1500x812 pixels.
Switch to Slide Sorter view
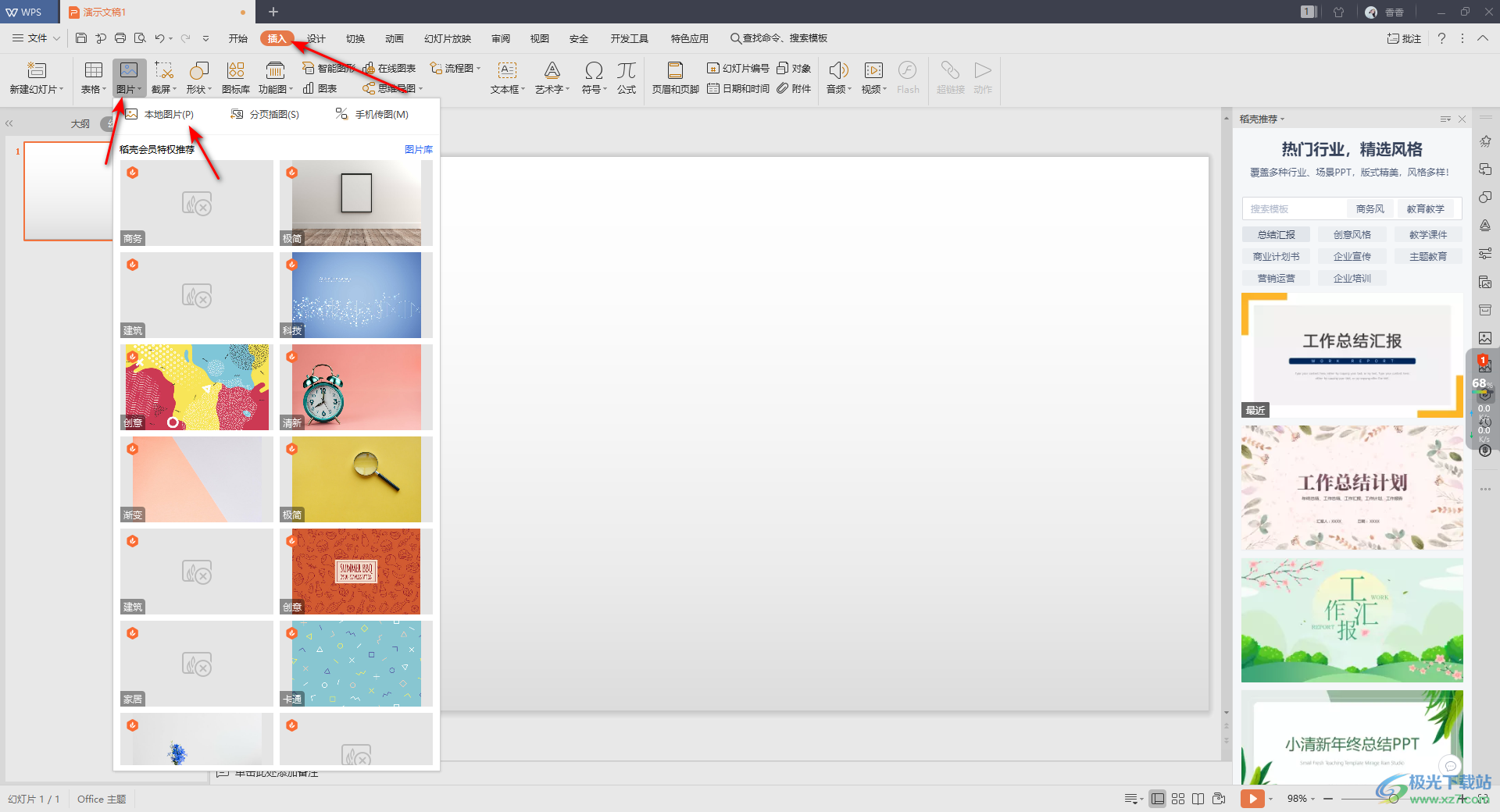tap(1178, 799)
